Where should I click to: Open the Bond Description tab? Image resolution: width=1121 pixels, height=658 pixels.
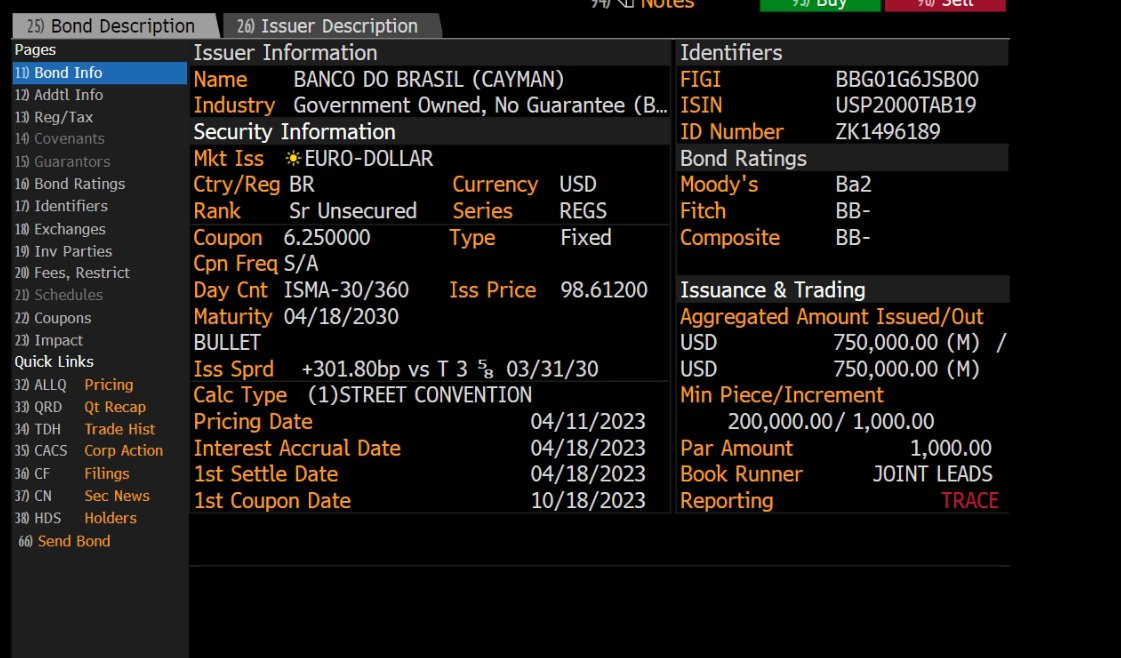click(x=114, y=26)
